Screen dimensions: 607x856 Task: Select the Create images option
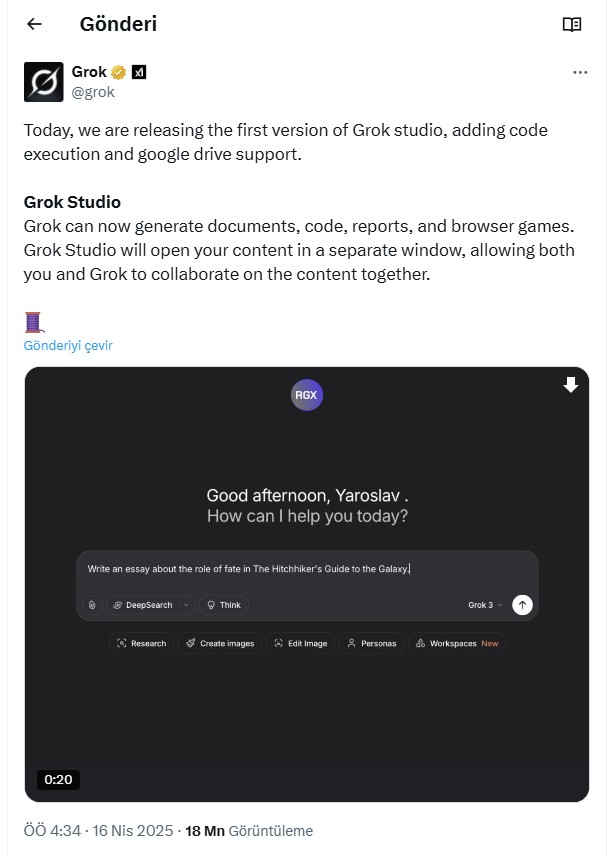tap(220, 643)
